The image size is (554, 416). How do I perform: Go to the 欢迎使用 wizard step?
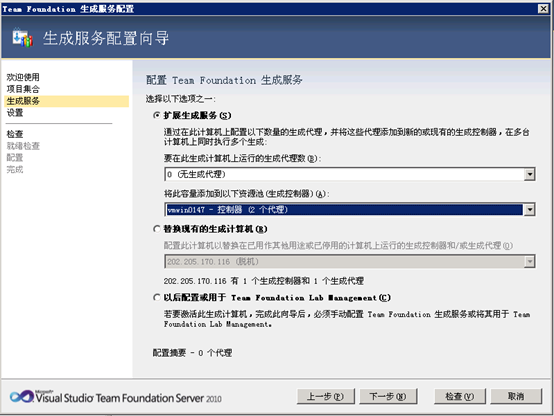23,77
